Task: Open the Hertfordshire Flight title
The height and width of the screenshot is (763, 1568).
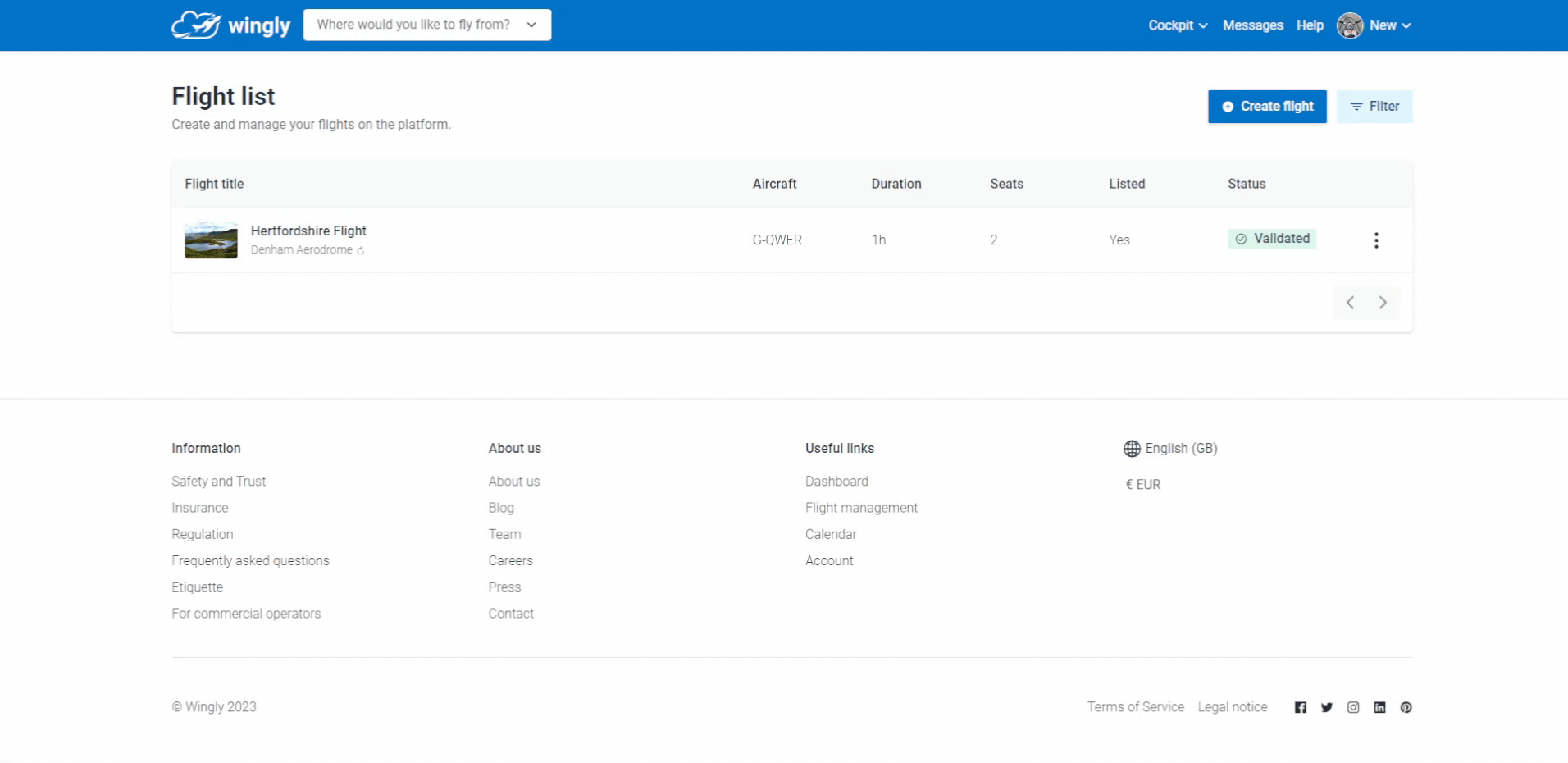Action: click(x=308, y=231)
